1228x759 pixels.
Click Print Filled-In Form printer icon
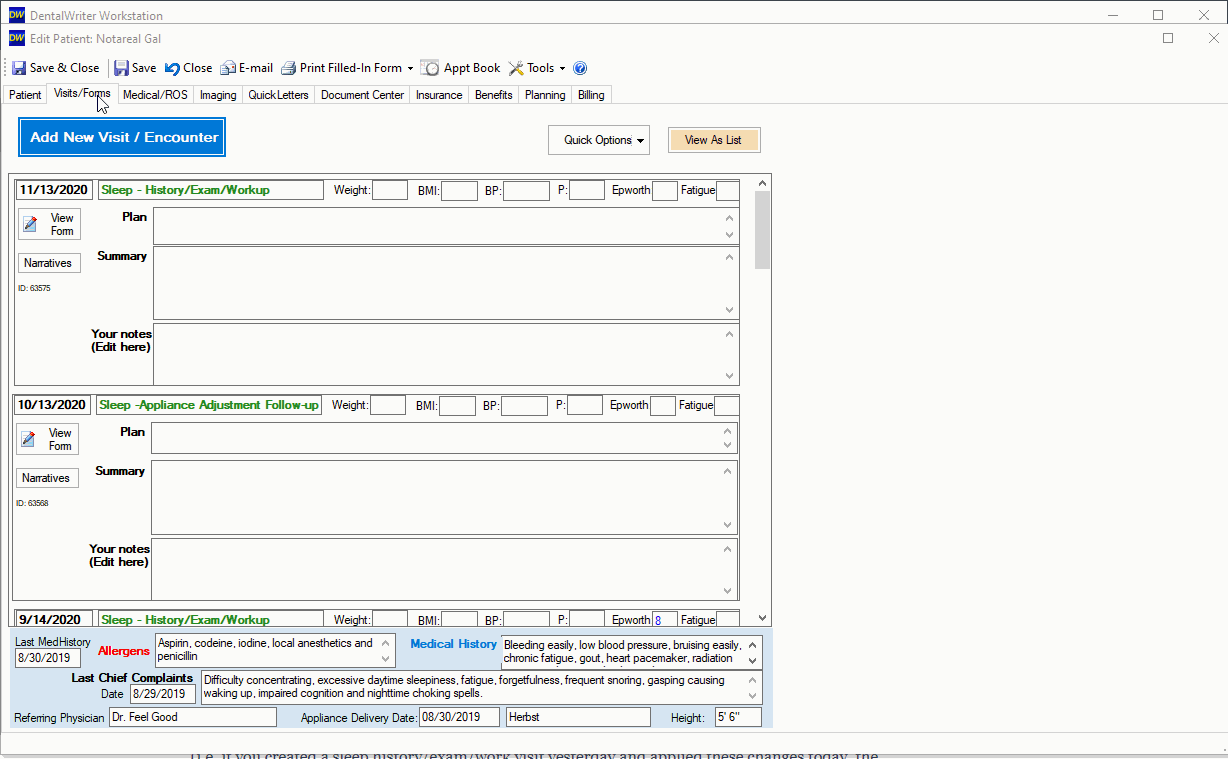289,68
